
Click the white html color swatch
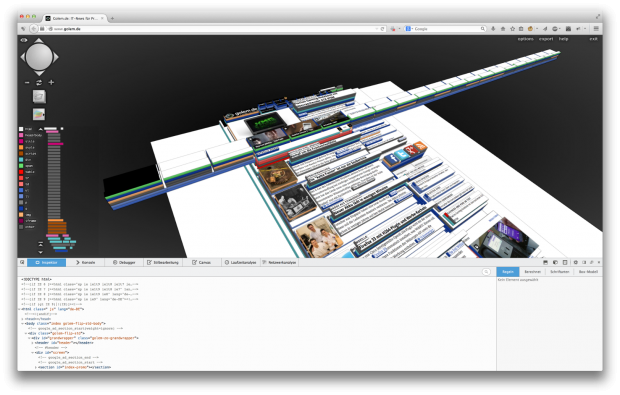tap(21, 129)
